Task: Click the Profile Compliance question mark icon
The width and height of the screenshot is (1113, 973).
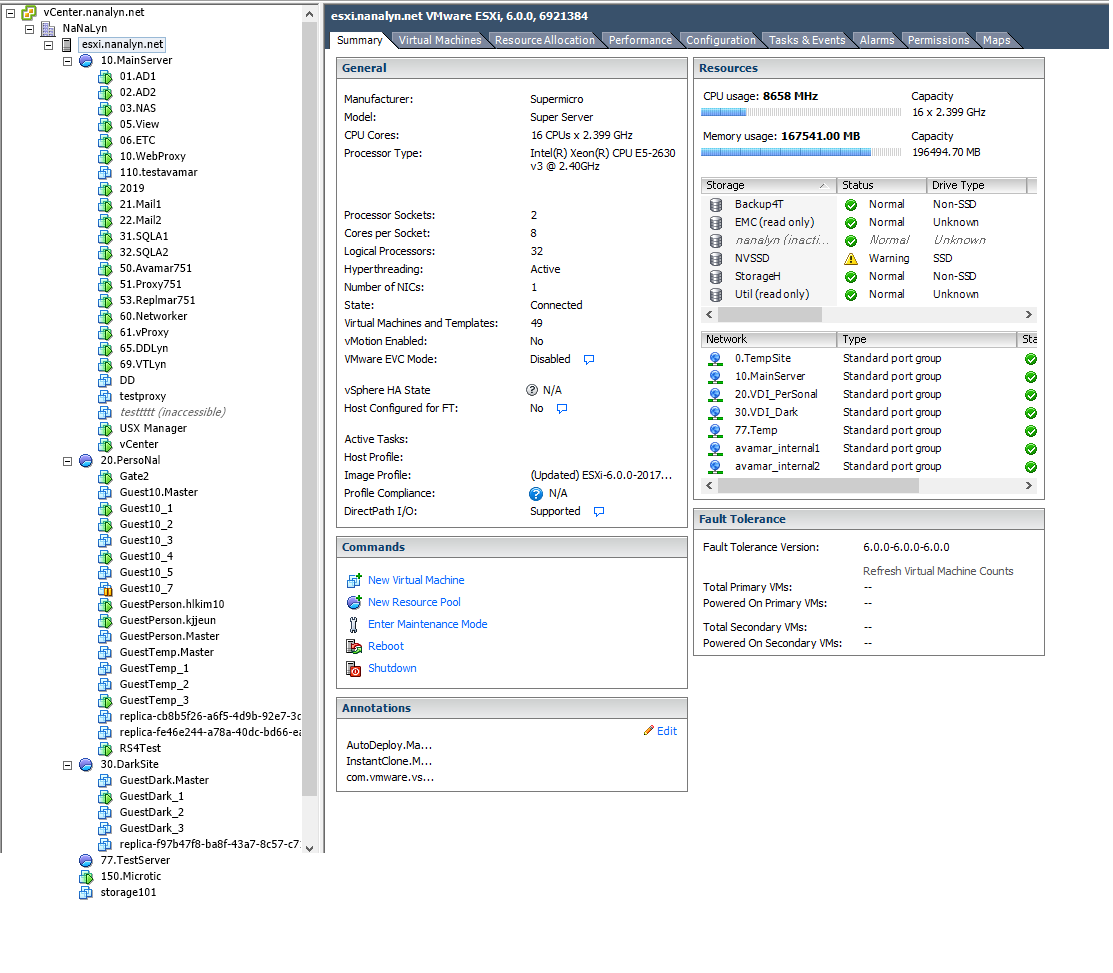Action: (x=536, y=494)
